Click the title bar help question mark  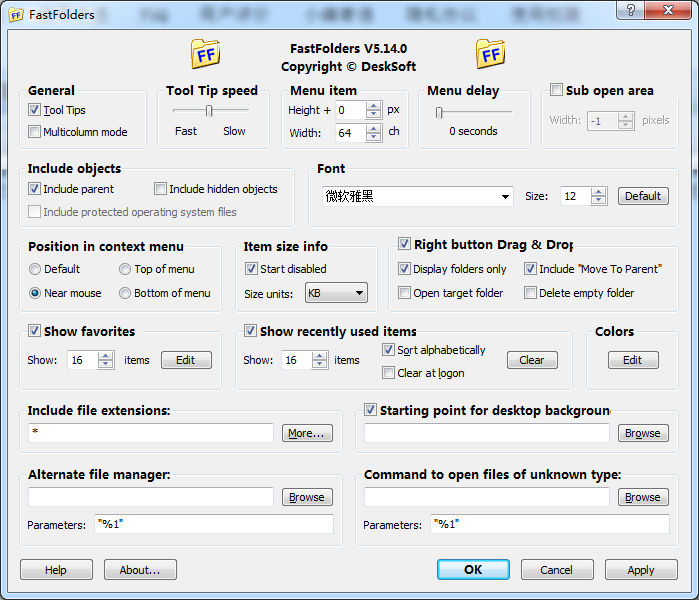[x=630, y=10]
